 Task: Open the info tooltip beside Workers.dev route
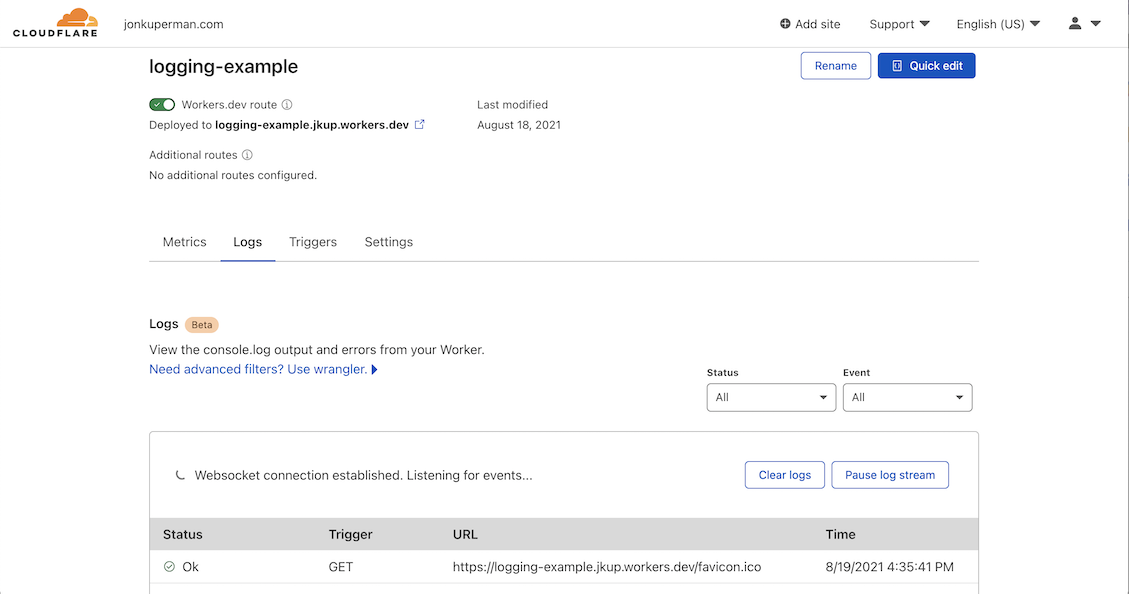coord(287,104)
